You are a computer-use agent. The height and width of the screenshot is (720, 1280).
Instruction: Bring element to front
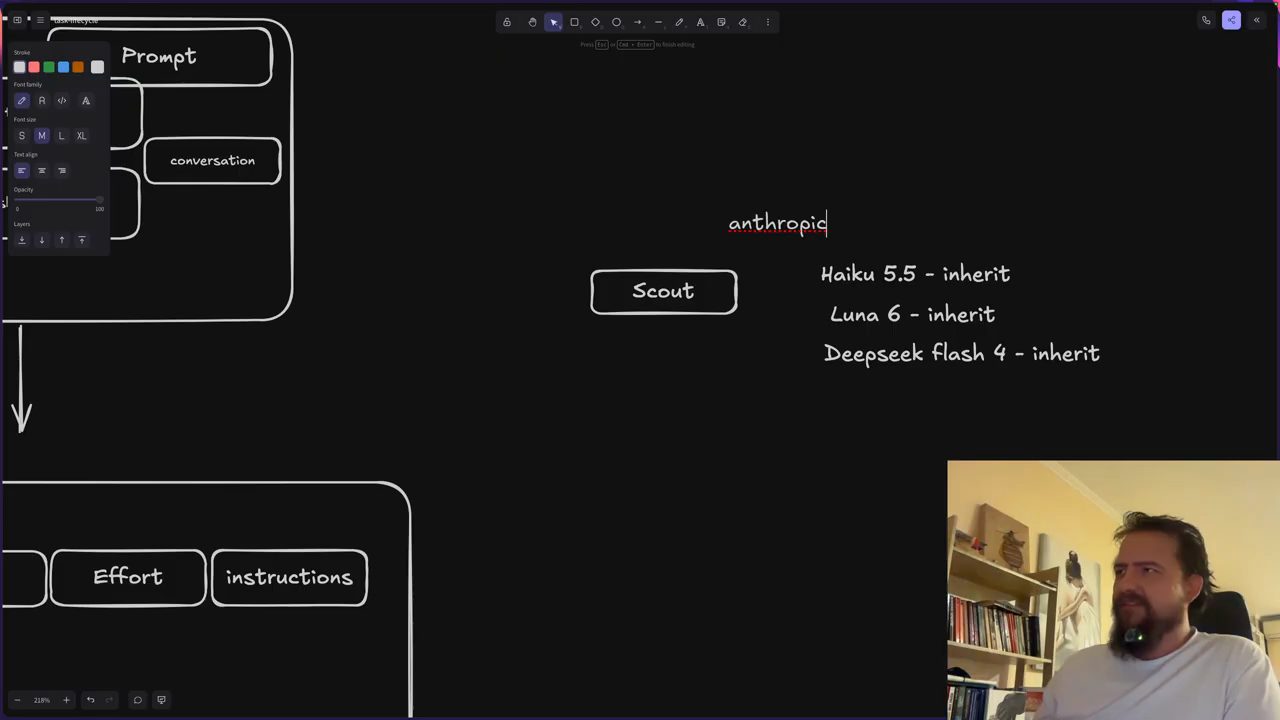coord(81,240)
